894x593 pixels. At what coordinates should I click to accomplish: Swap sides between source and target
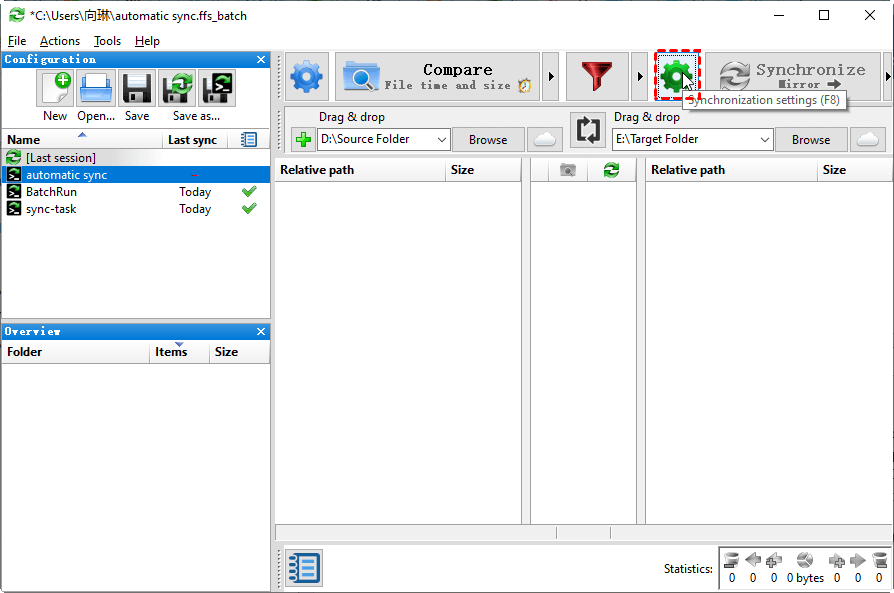click(588, 129)
